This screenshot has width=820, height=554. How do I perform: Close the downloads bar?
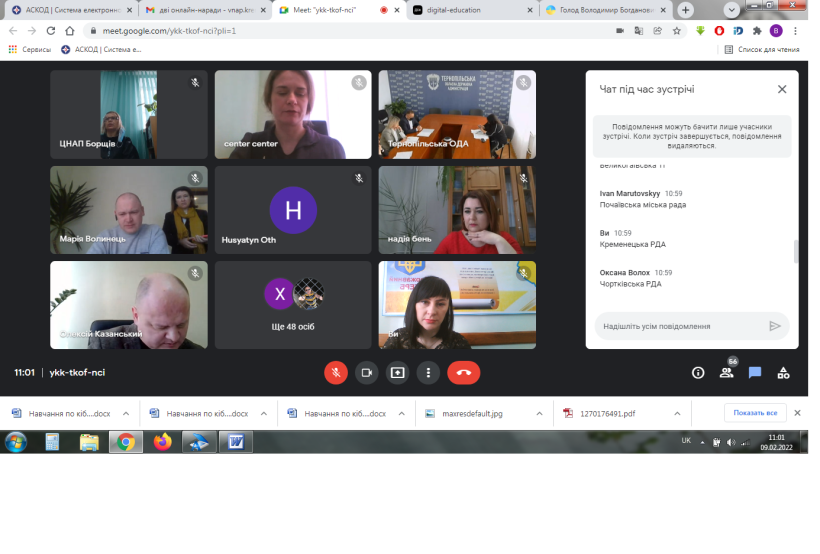[x=797, y=413]
